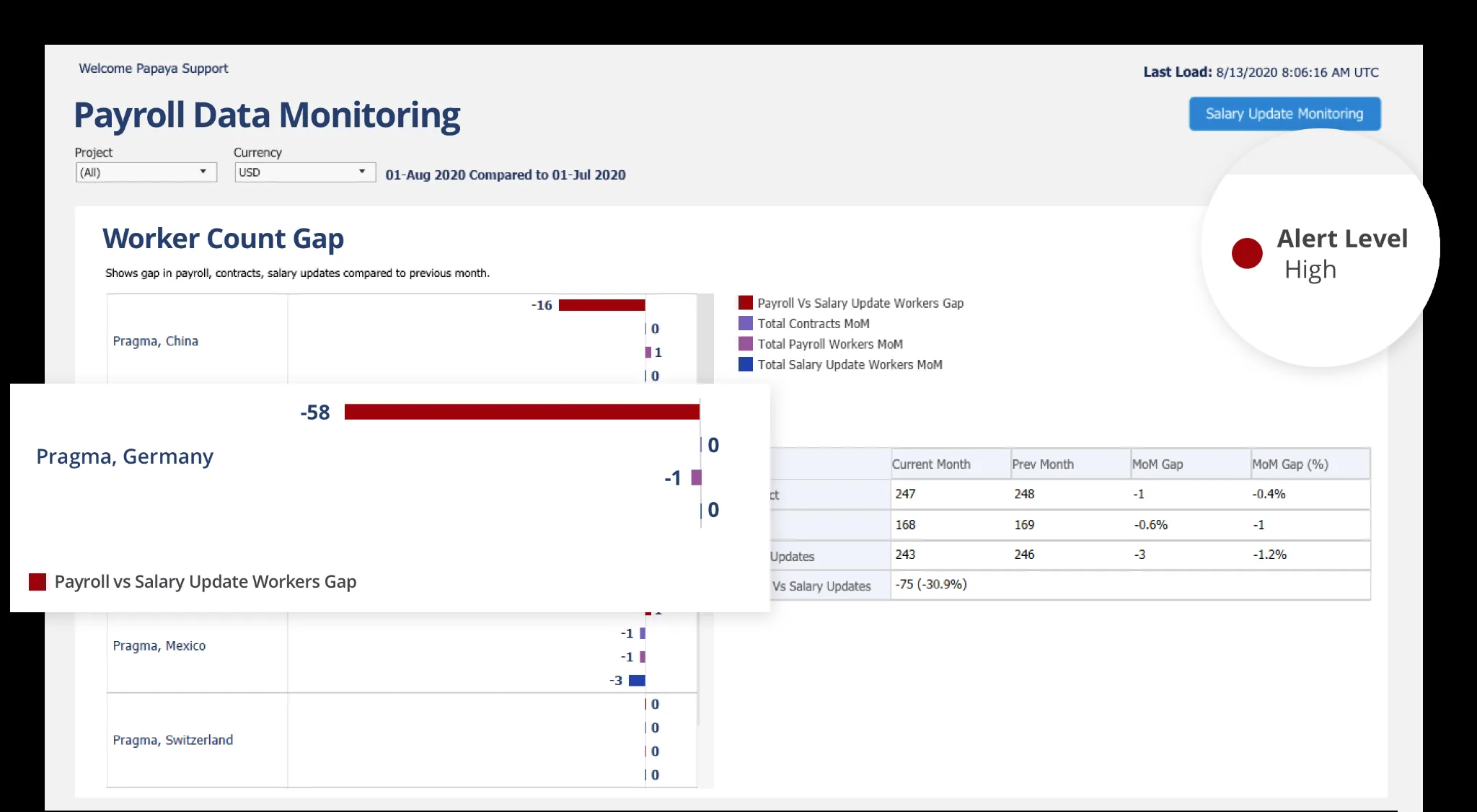This screenshot has width=1477, height=812.
Task: Select the Pragma, Mexico row label
Action: tap(159, 646)
